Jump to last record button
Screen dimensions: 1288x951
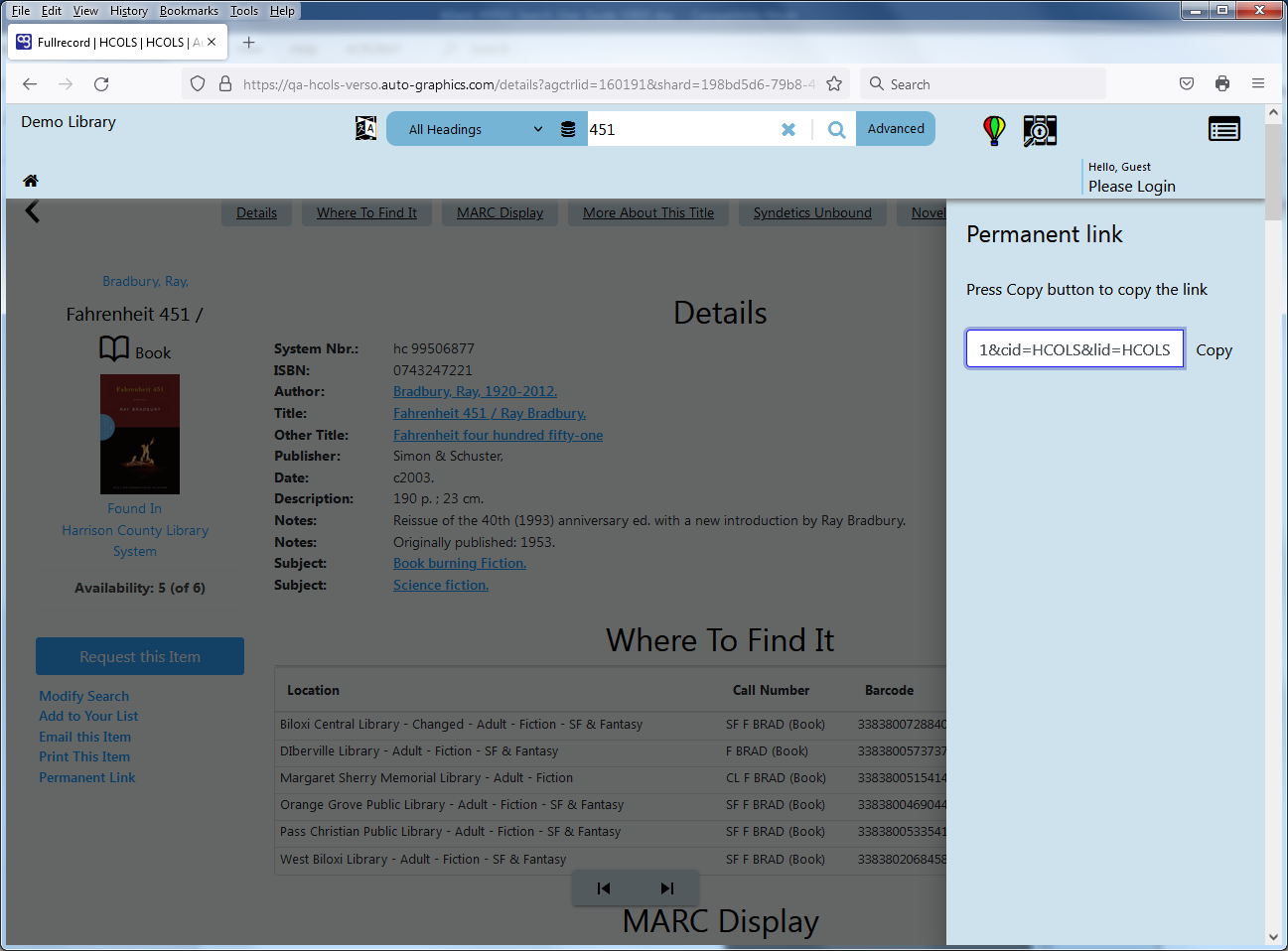(x=667, y=888)
